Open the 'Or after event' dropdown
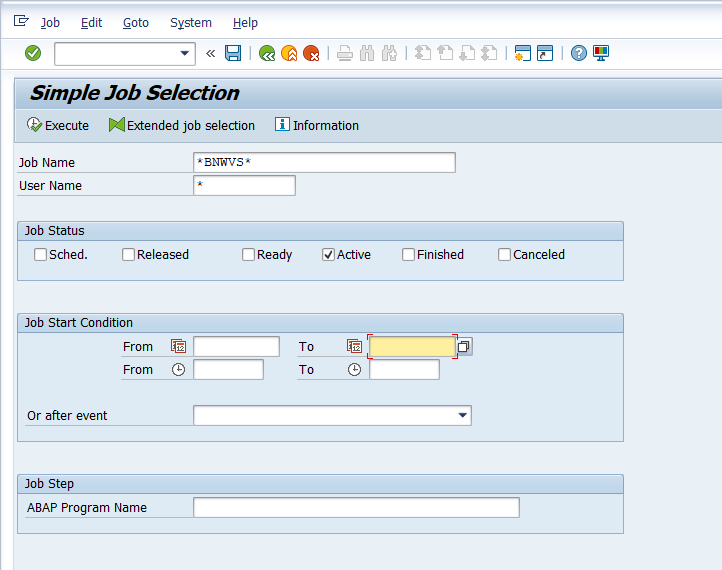This screenshot has height=570, width=722. (462, 415)
